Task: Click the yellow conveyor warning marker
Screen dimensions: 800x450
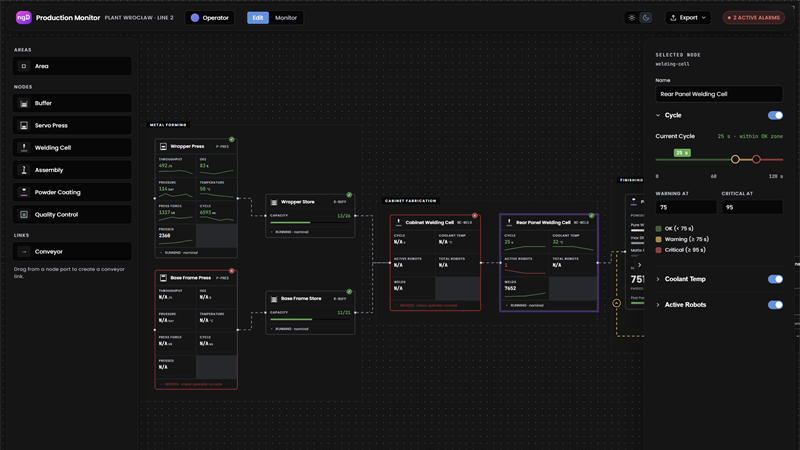Action: (x=616, y=303)
